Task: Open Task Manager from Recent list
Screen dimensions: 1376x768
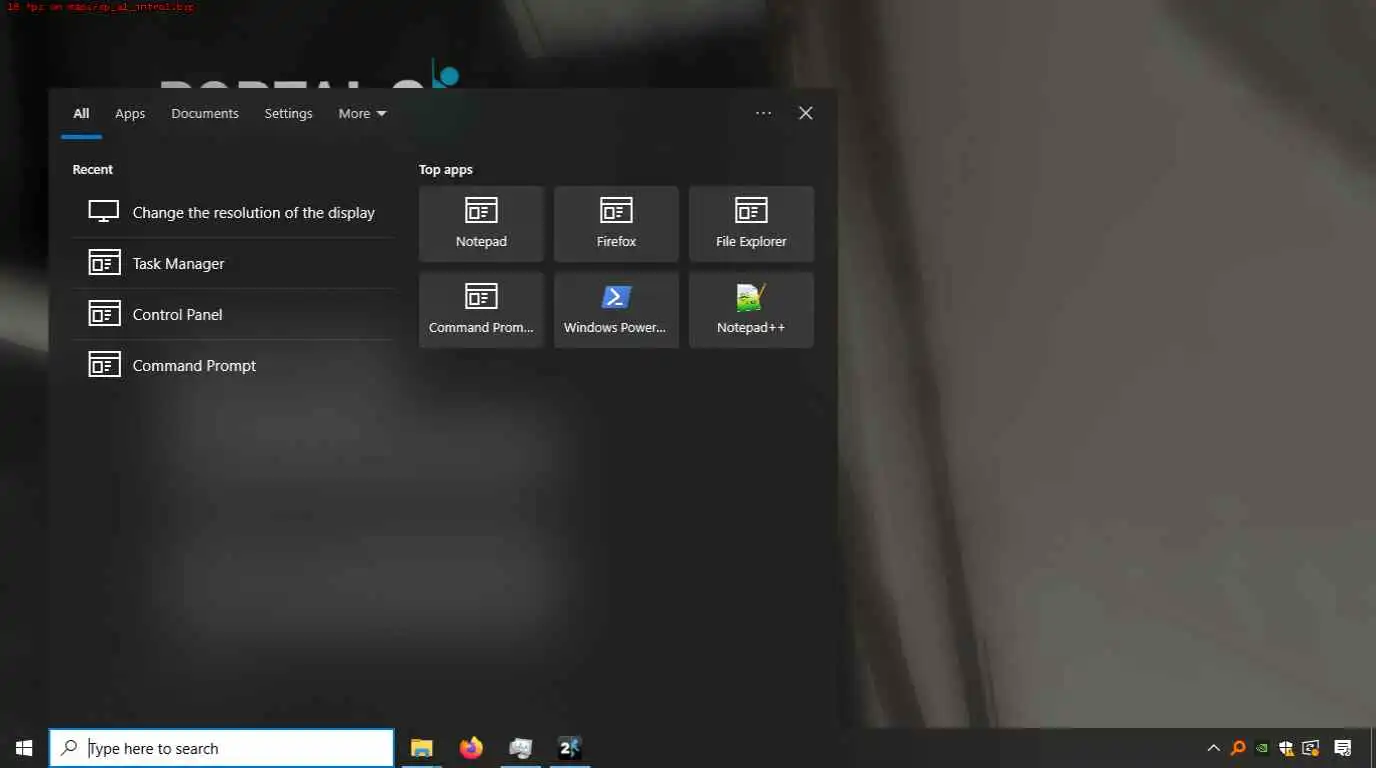Action: point(233,263)
